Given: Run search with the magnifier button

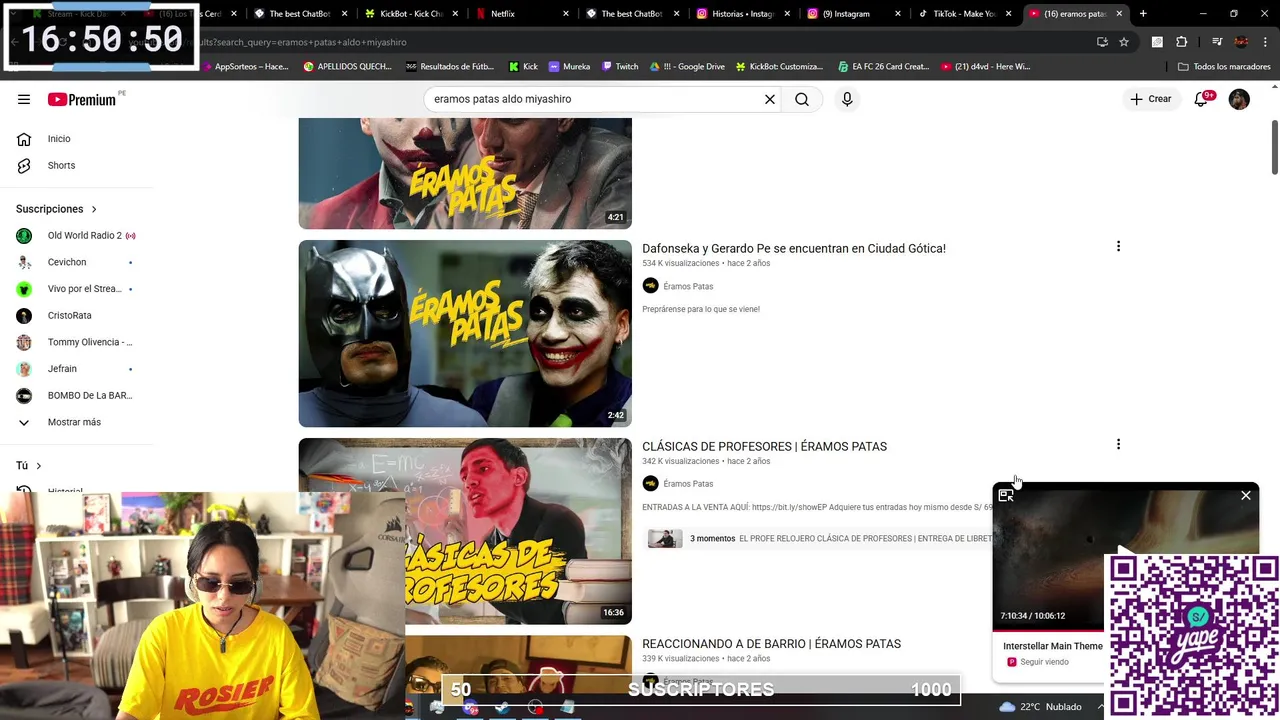Looking at the screenshot, I should point(802,99).
